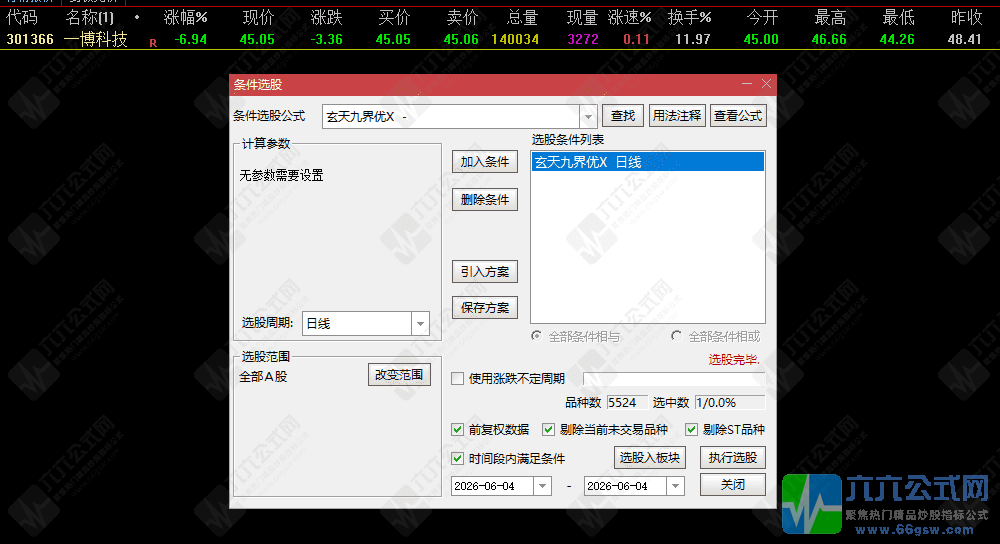Open 条件选股公式 dropdown arrow
This screenshot has width=1000, height=544.
click(588, 117)
